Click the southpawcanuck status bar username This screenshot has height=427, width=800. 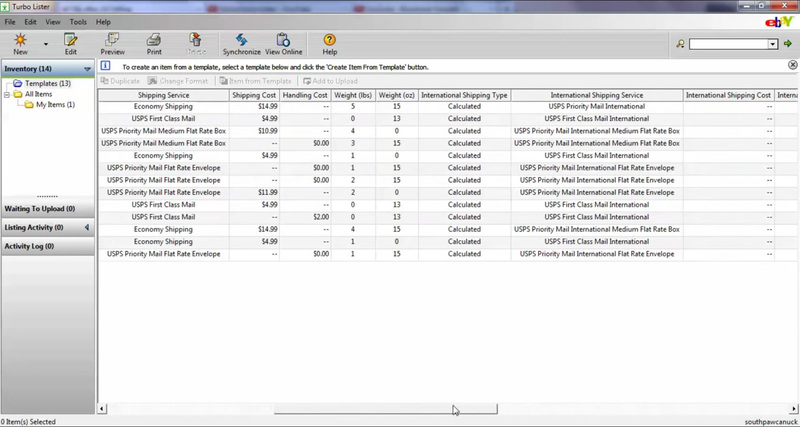(769, 422)
